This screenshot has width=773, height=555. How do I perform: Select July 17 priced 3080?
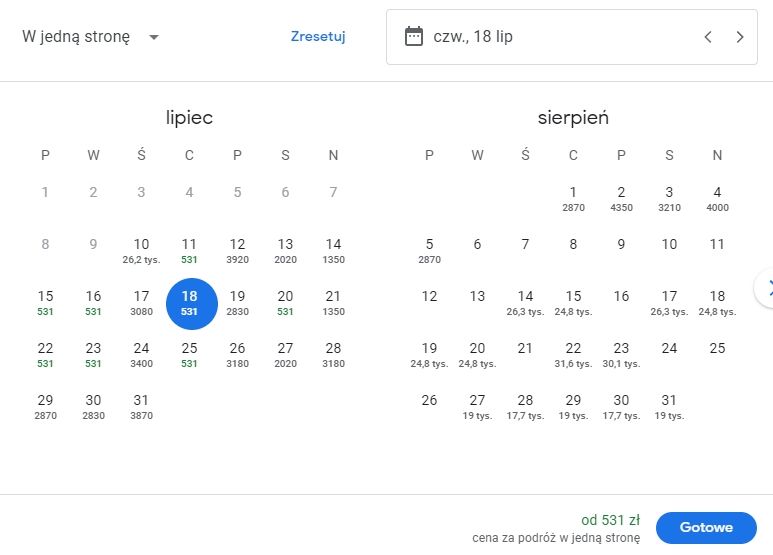(141, 303)
